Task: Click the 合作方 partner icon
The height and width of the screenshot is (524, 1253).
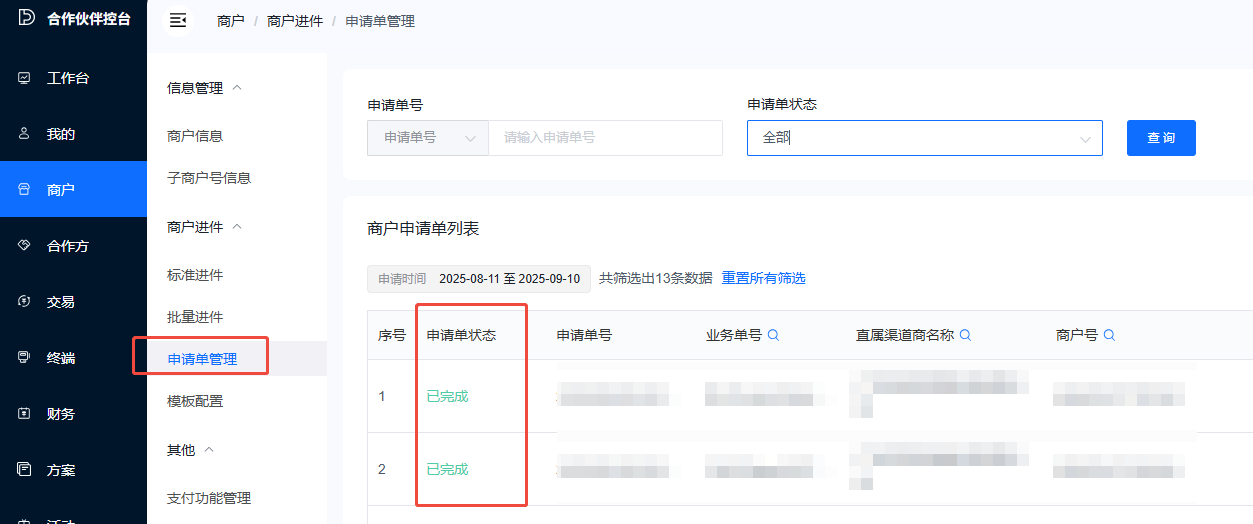Action: coord(24,246)
